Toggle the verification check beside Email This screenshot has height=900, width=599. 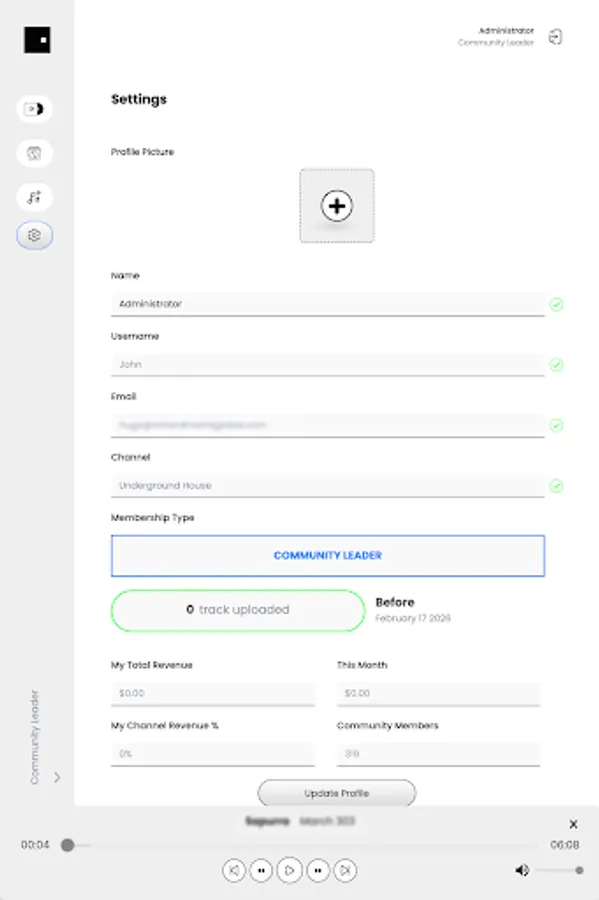(556, 425)
